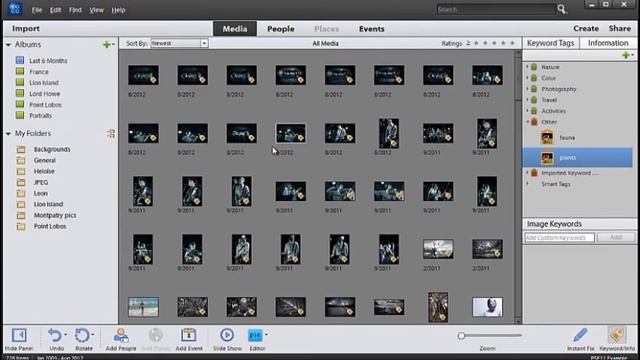
Task: Click the Add Places globe icon
Action: click(156, 335)
